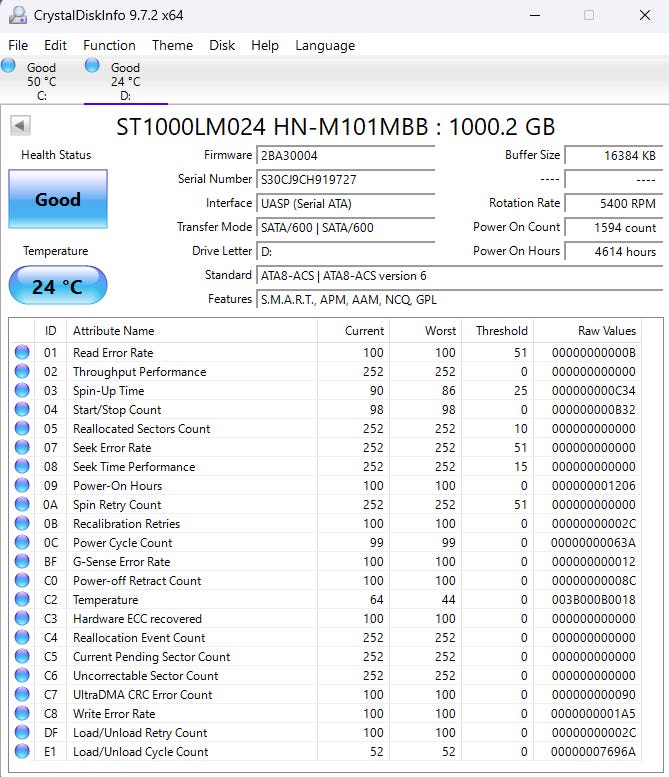This screenshot has width=669, height=777.
Task: Click the Standard field ATA8-ACS
Action: point(459,276)
